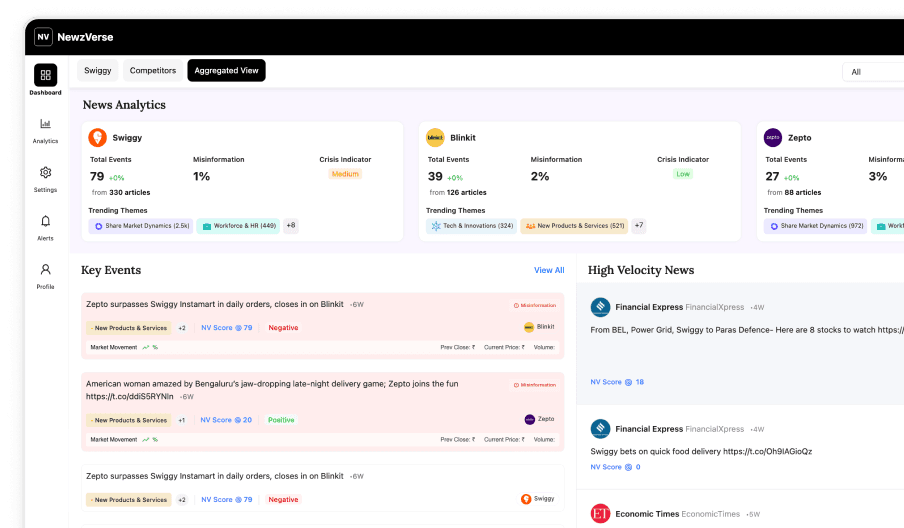Click New Products & Services tag on American woman event

(129, 420)
